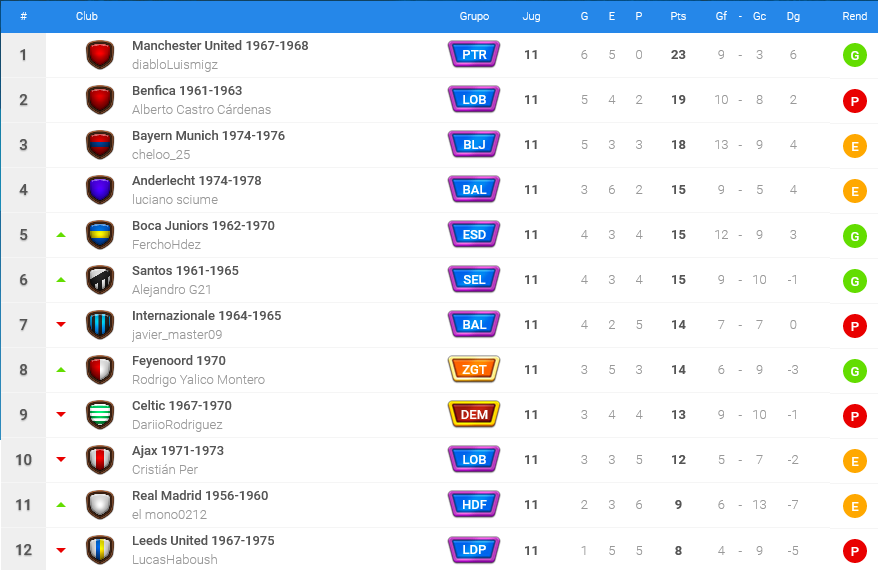
Task: Sort table by the Pts column header
Action: (x=678, y=16)
